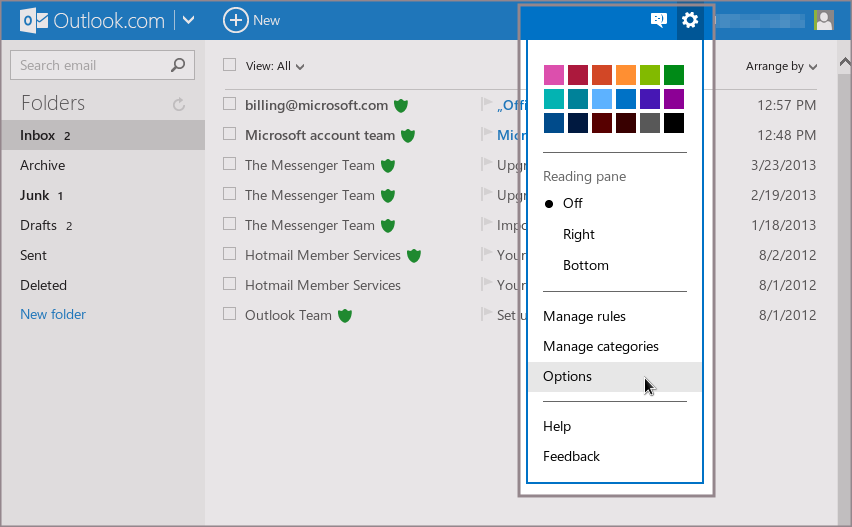Click the Outlook.com logo

coord(92,20)
